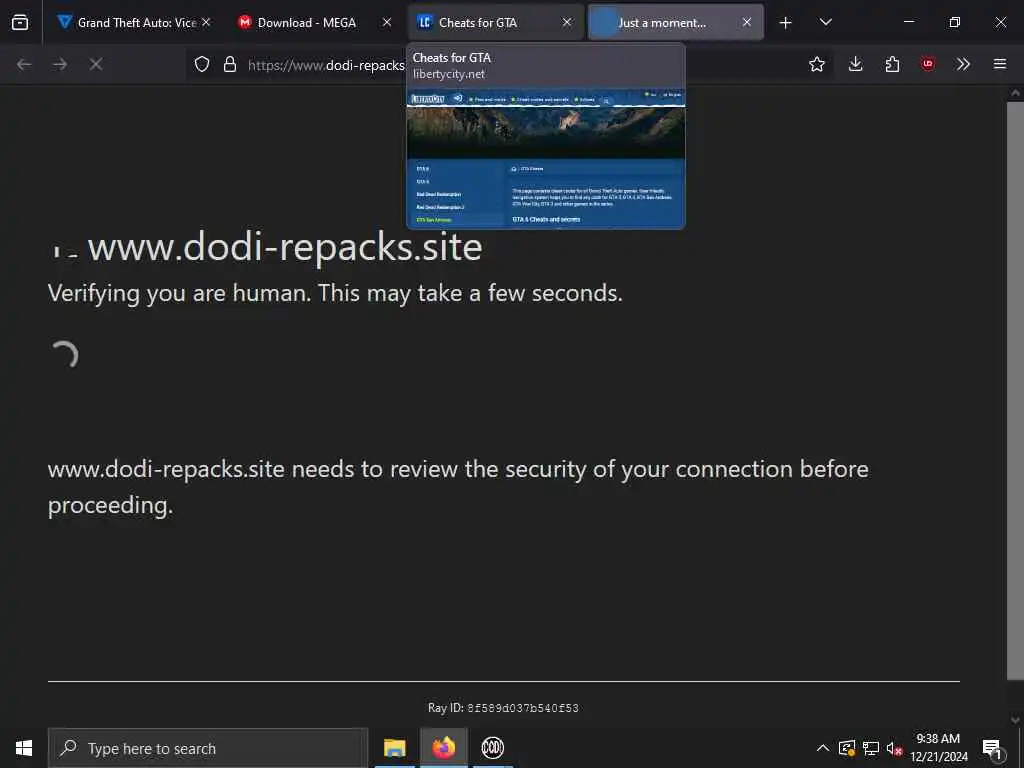Click the Ray ID text value
1024x768 pixels.
(x=522, y=708)
